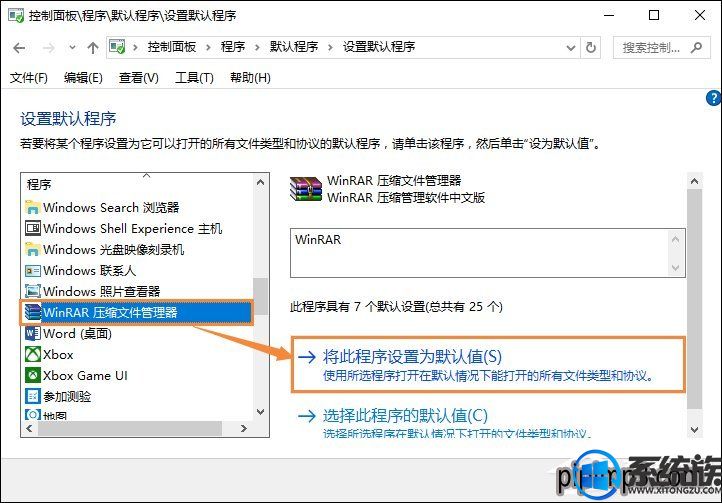Refresh the current page
The height and width of the screenshot is (503, 722).
click(591, 47)
